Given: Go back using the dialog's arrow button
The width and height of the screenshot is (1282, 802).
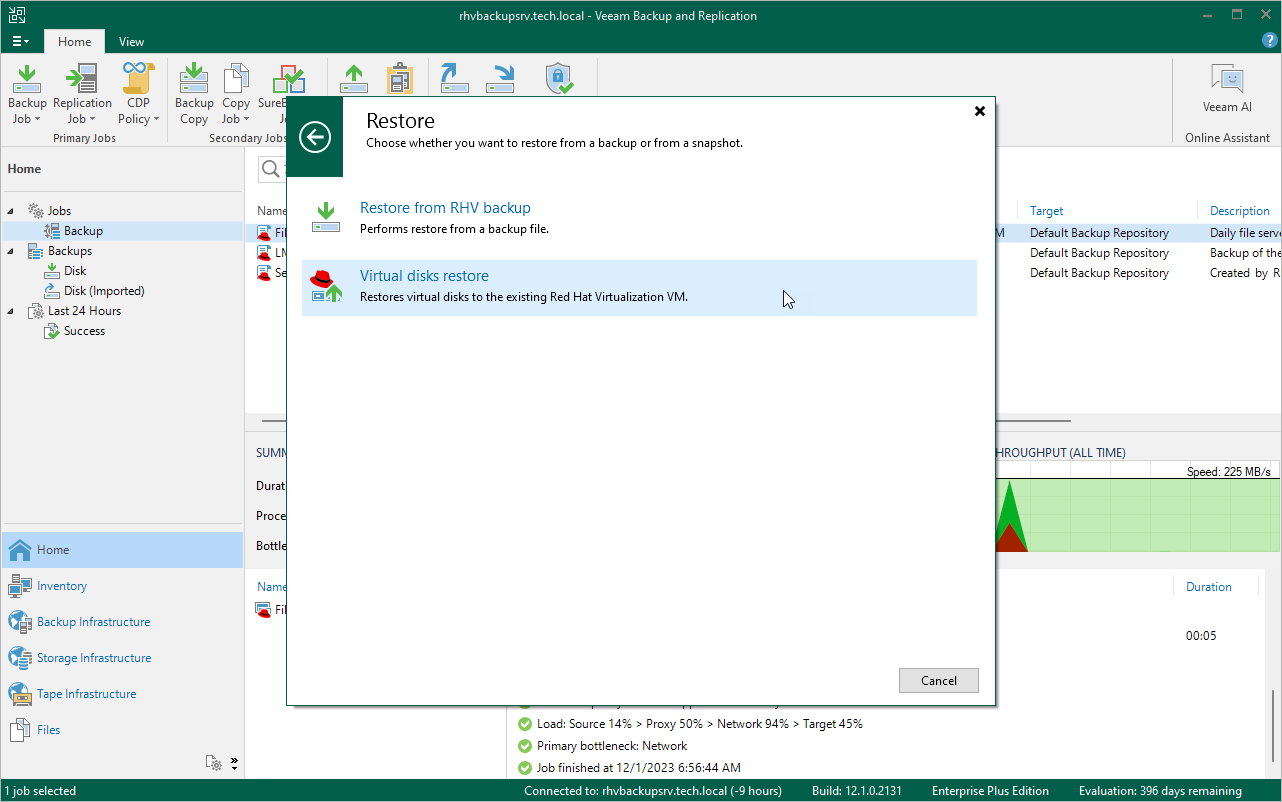Looking at the screenshot, I should [x=315, y=137].
